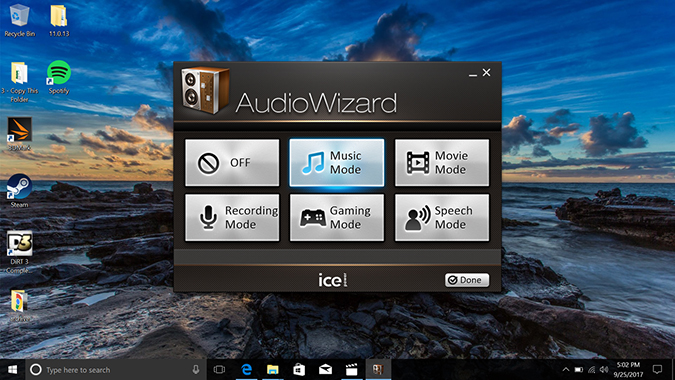675x380 pixels.
Task: Open Microsoft Store taskbar icon
Action: pos(299,370)
